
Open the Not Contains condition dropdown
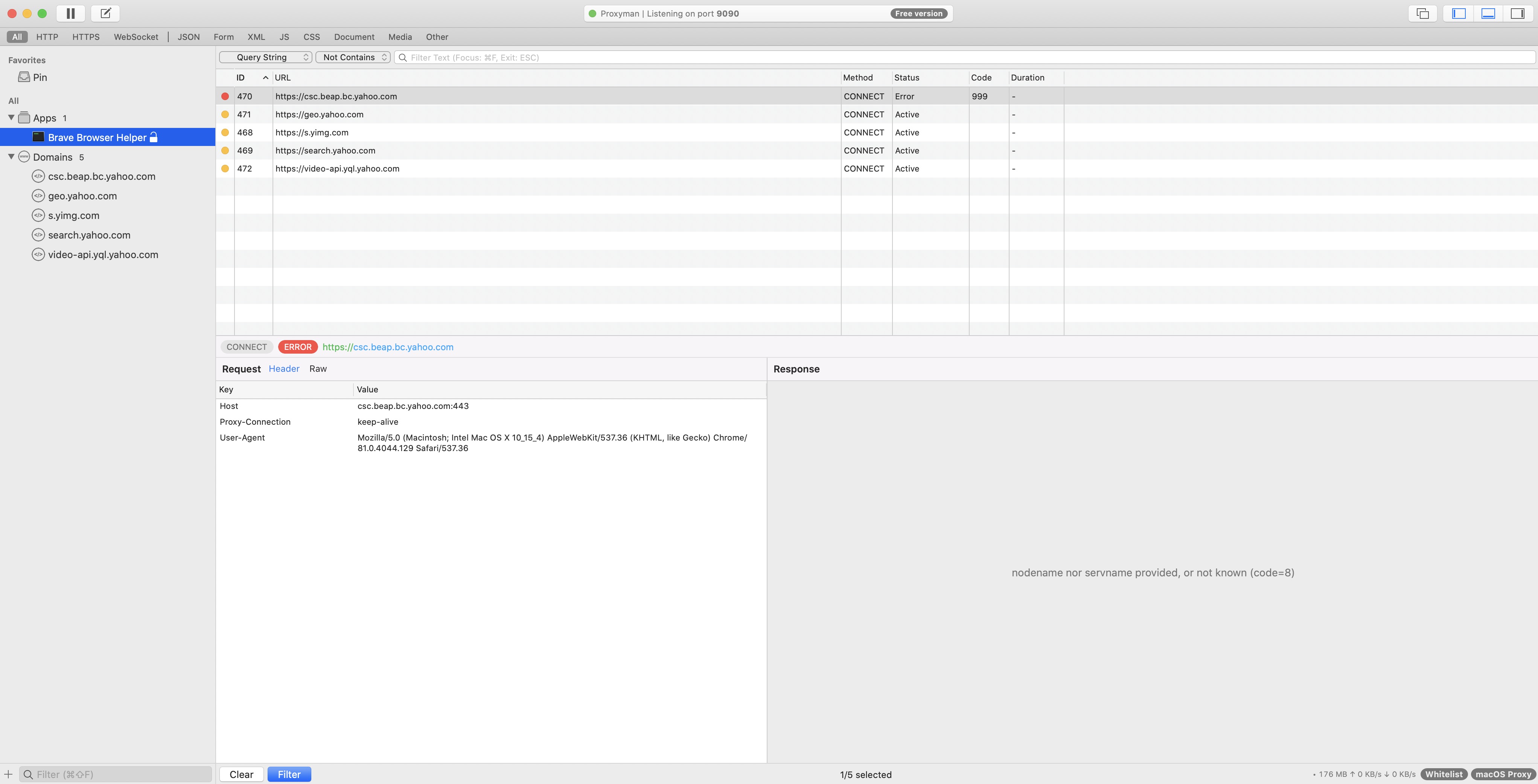coord(353,57)
